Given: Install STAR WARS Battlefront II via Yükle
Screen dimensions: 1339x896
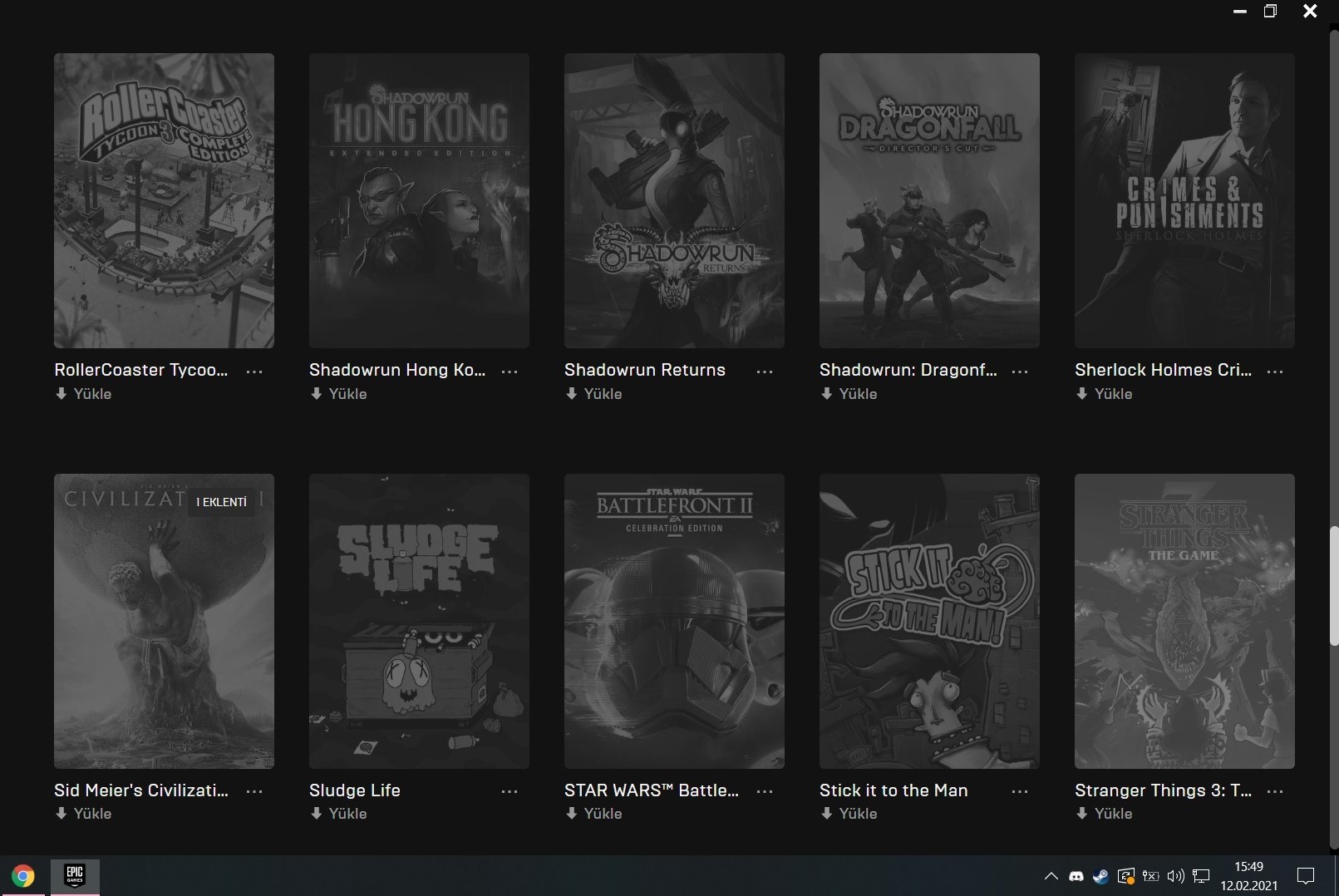Looking at the screenshot, I should (593, 814).
